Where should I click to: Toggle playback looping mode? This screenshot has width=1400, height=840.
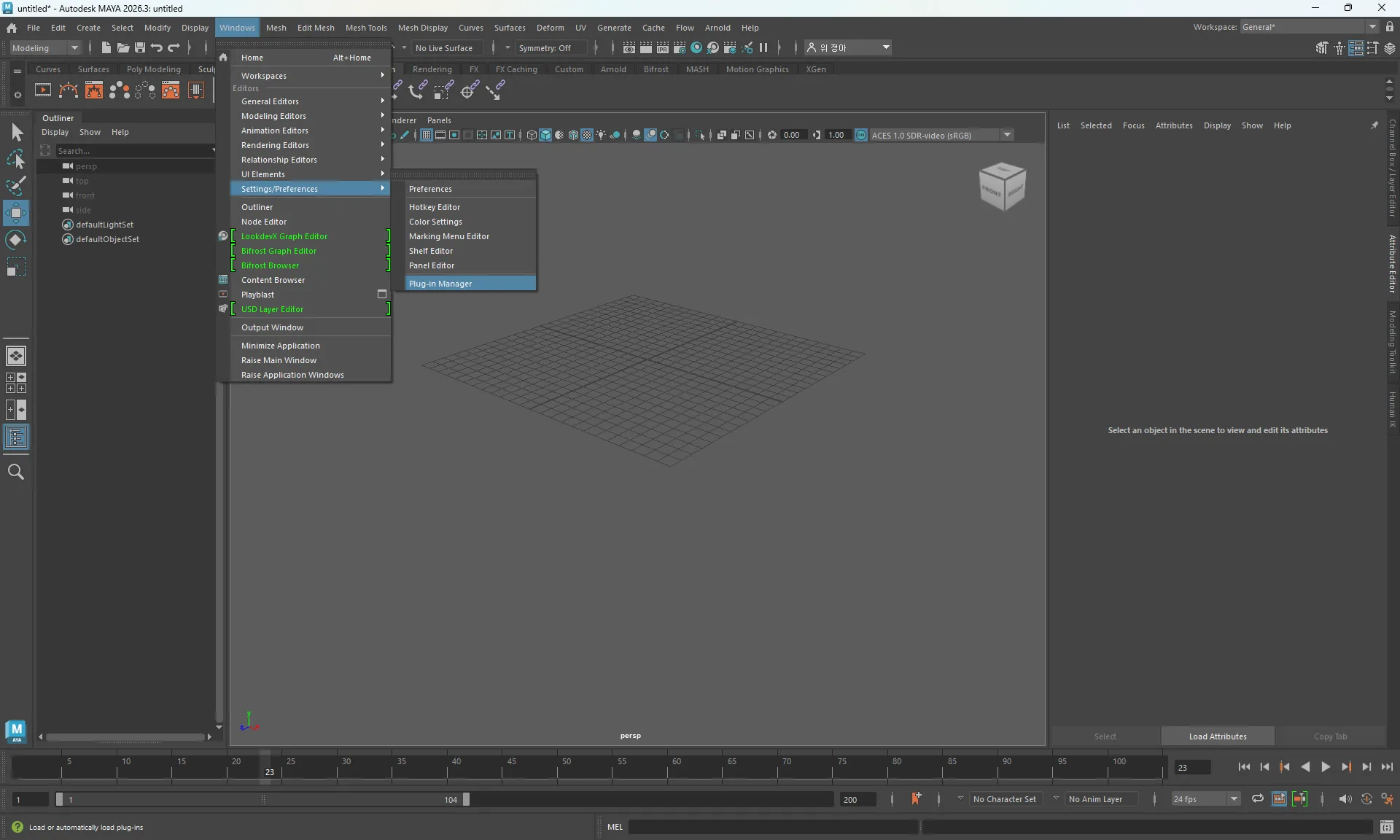click(1258, 799)
